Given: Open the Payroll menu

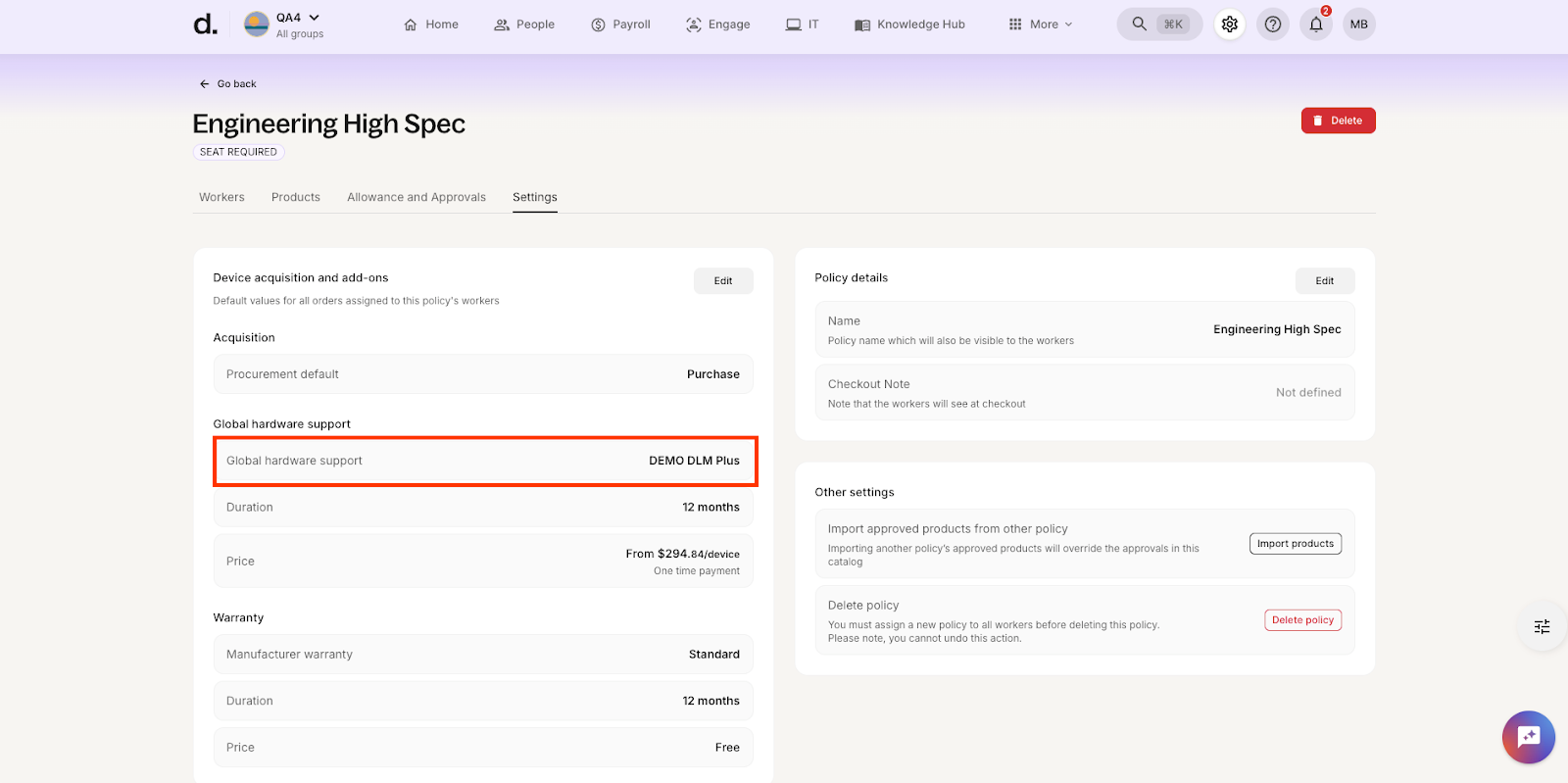Looking at the screenshot, I should [x=620, y=24].
